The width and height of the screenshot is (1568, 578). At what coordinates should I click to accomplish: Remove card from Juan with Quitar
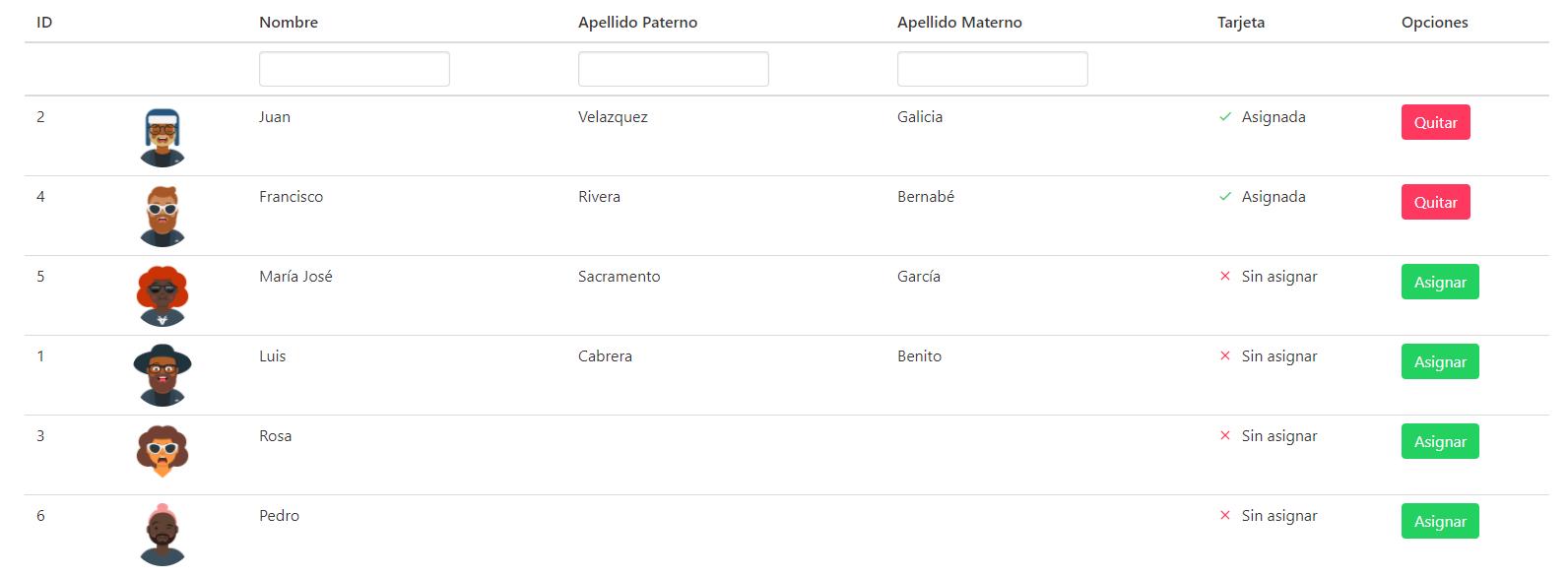pos(1435,122)
